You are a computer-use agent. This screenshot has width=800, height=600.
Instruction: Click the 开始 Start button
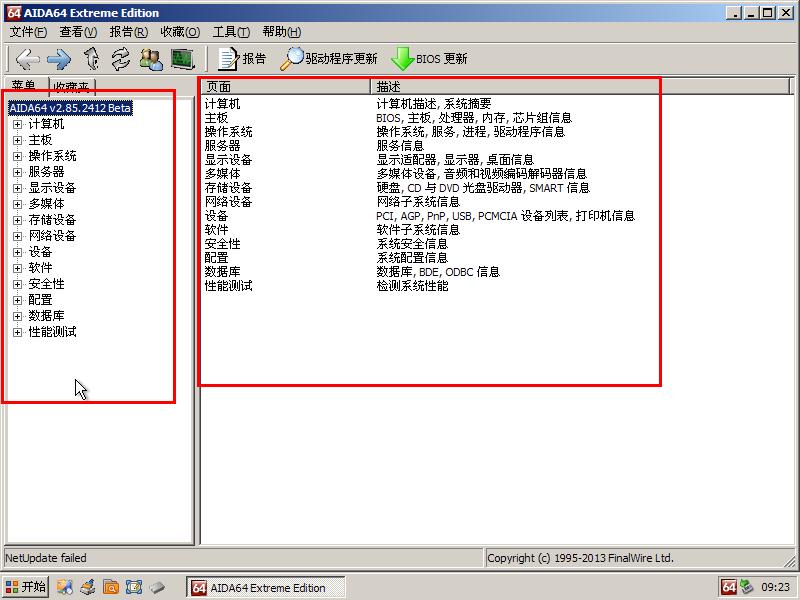26,587
